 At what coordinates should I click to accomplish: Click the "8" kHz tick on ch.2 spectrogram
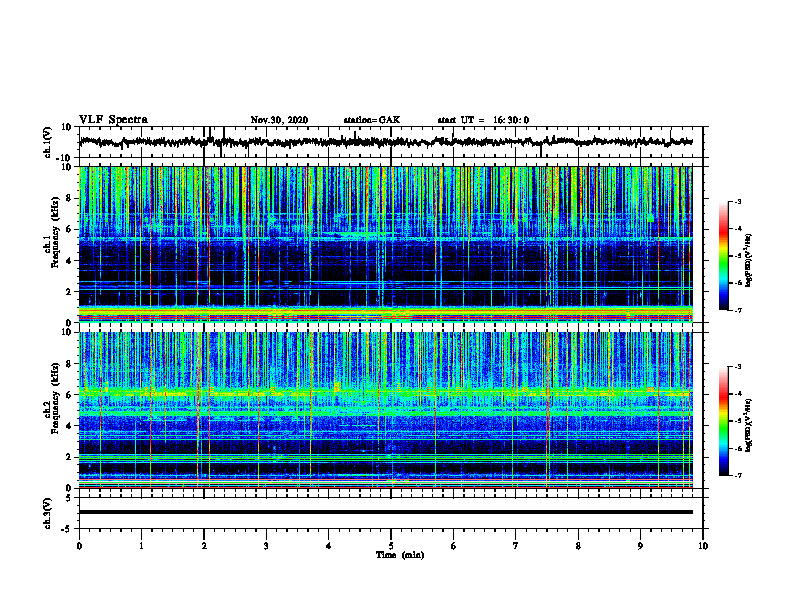(69, 364)
